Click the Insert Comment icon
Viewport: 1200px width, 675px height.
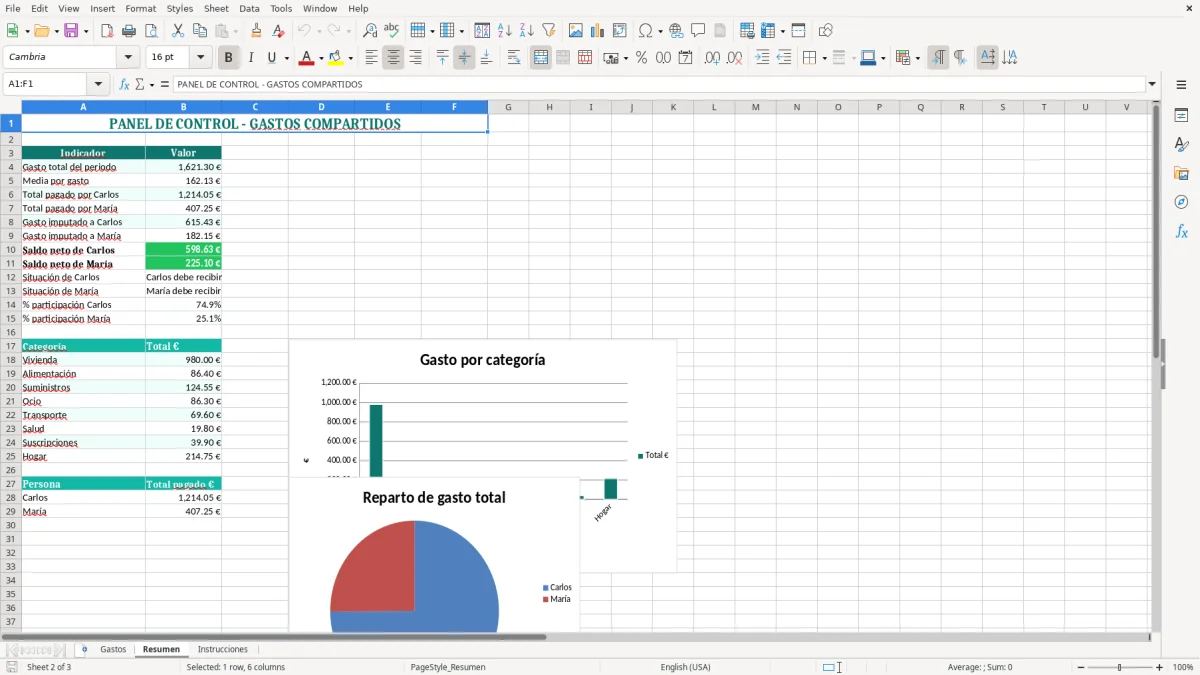coord(698,31)
